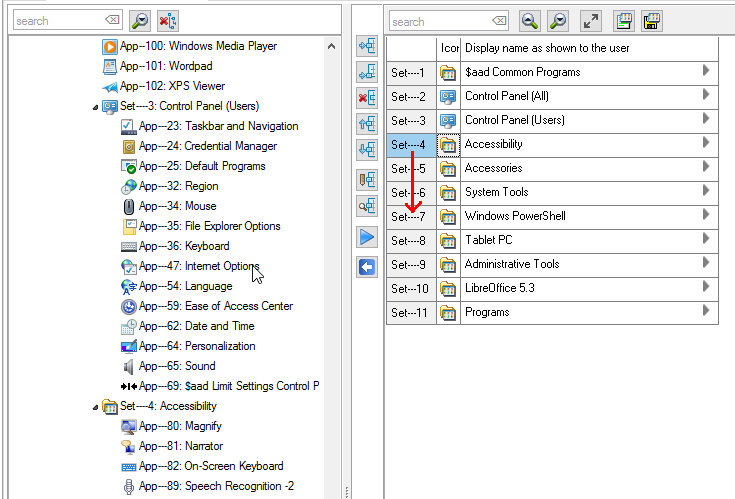The image size is (735, 499).
Task: Click the move node down icon
Action: (x=367, y=149)
